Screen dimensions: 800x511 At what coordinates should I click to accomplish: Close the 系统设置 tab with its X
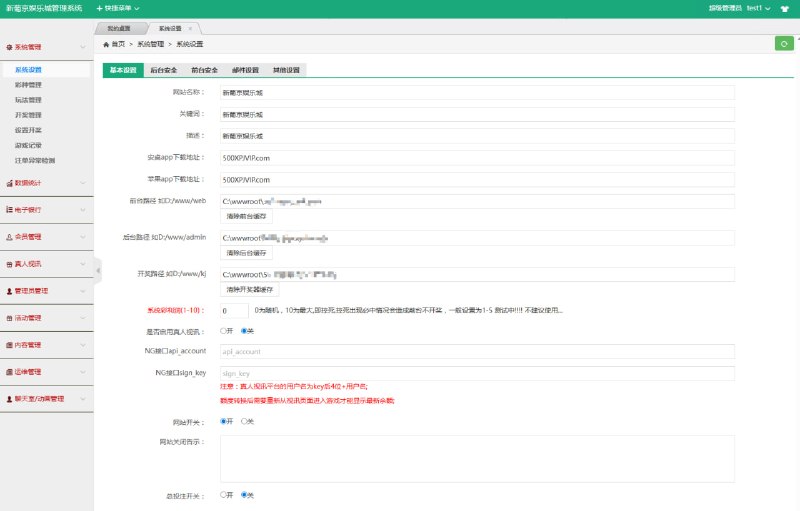[191, 28]
